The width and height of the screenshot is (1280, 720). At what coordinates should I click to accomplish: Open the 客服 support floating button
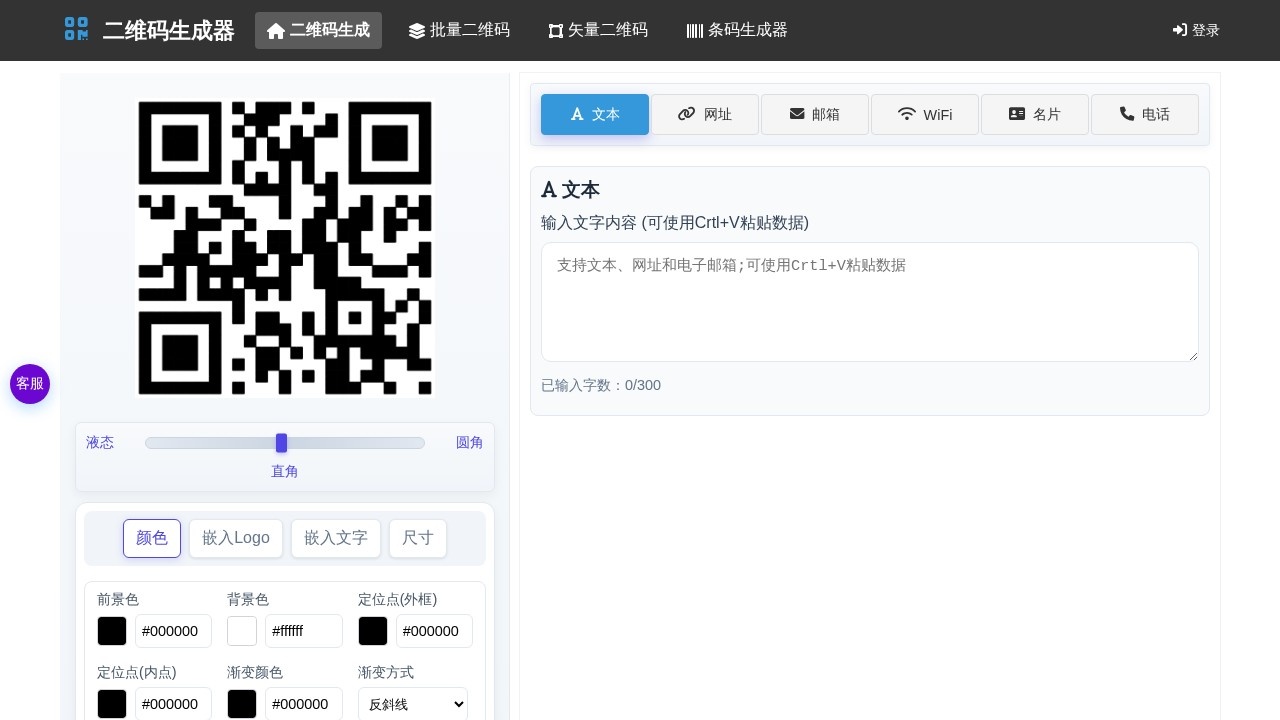tap(30, 384)
